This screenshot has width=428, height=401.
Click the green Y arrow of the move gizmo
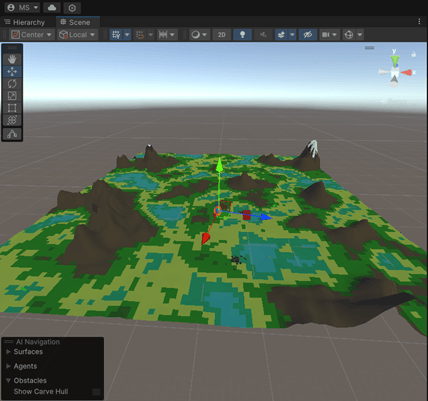pyautogui.click(x=219, y=166)
